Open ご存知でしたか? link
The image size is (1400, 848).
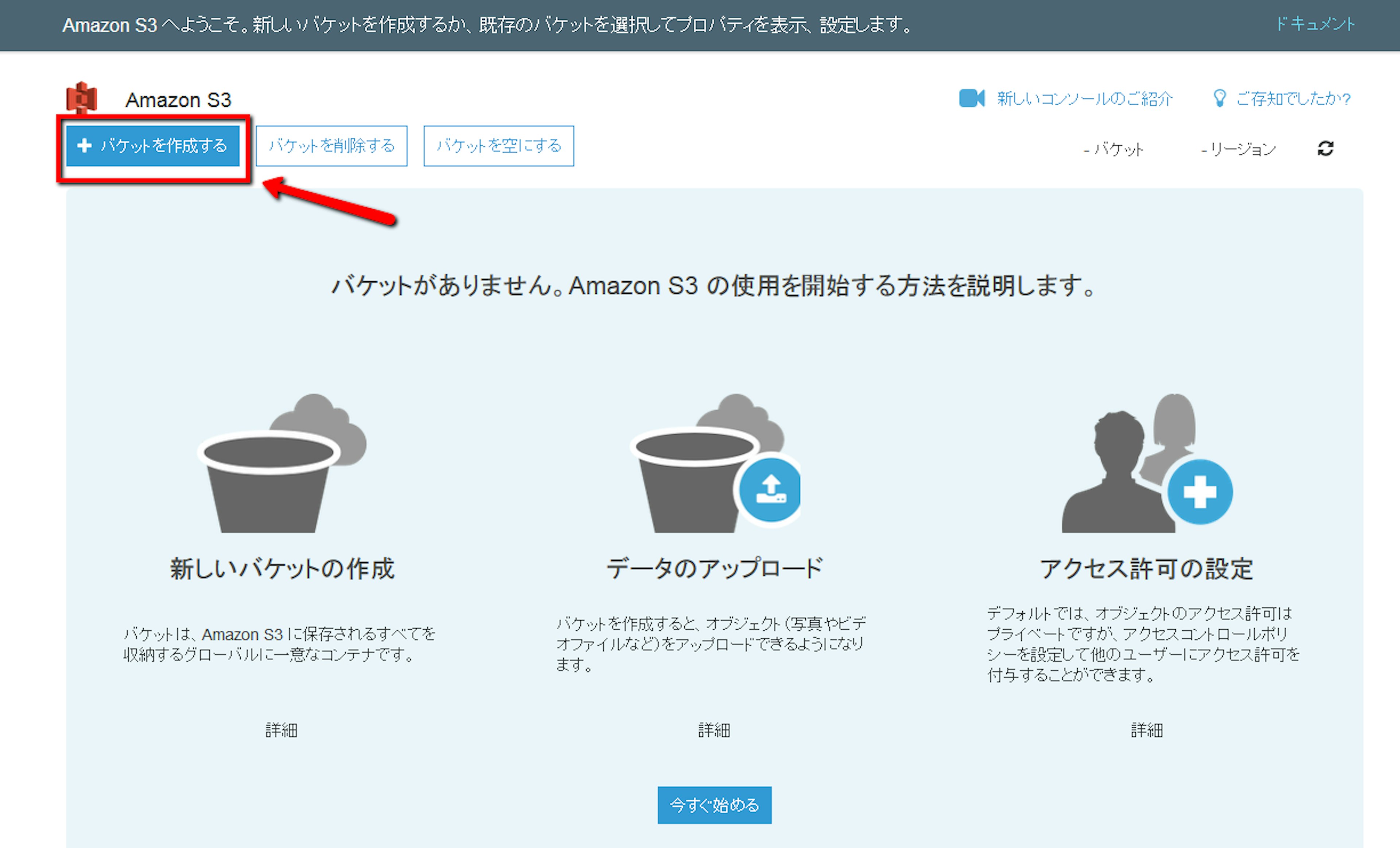pos(1293,99)
